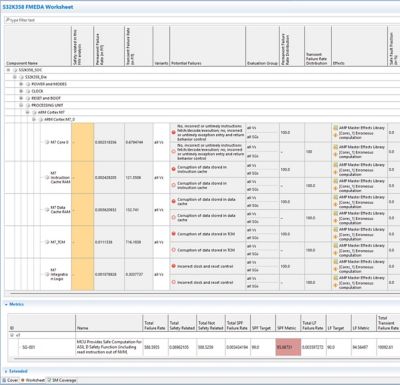Click the PROCESSING UNIT component icon

coord(28,105)
